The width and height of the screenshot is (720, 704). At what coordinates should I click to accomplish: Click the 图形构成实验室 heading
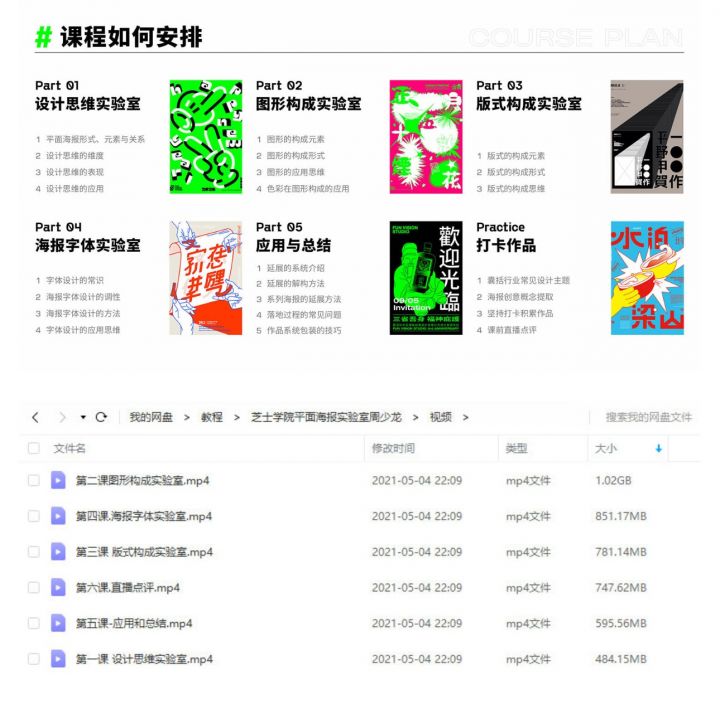point(309,104)
